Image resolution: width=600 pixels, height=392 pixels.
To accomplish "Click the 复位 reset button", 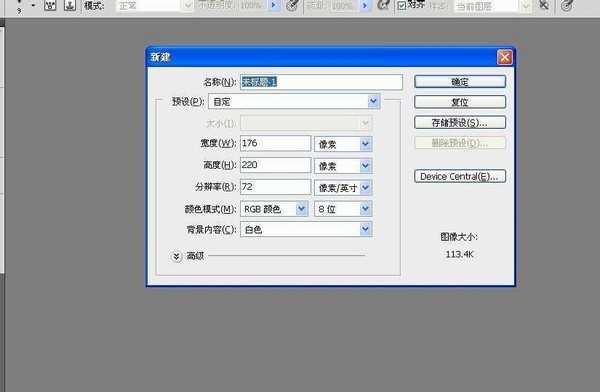I will point(460,102).
